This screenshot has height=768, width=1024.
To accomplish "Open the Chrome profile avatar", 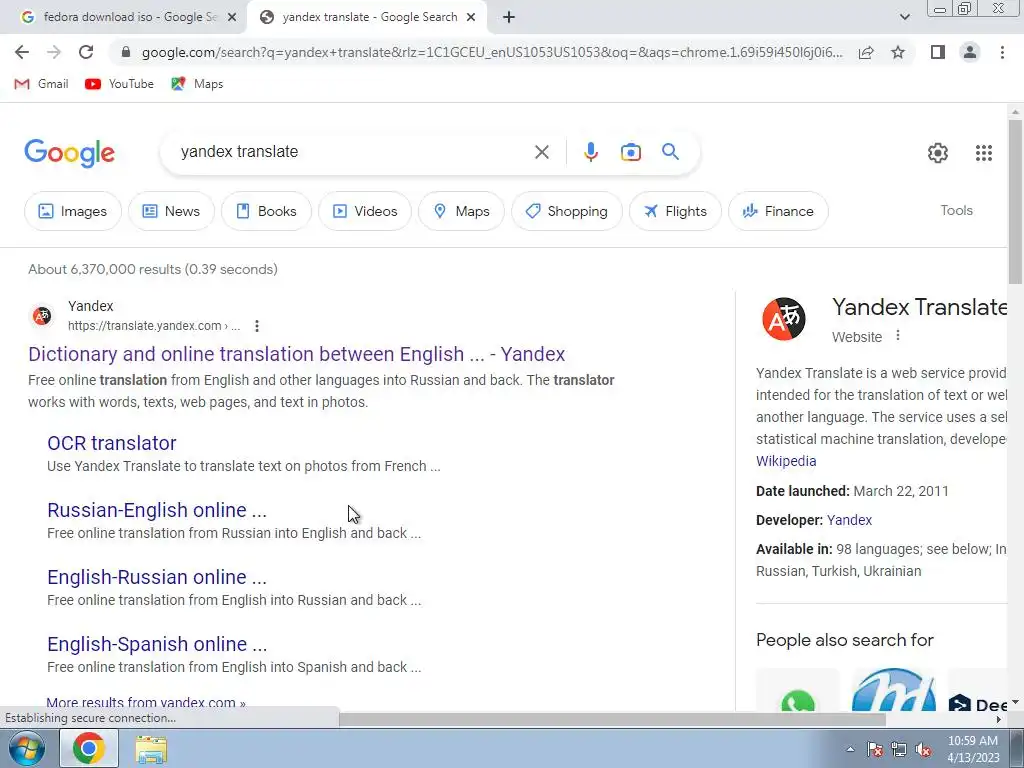I will tap(970, 52).
